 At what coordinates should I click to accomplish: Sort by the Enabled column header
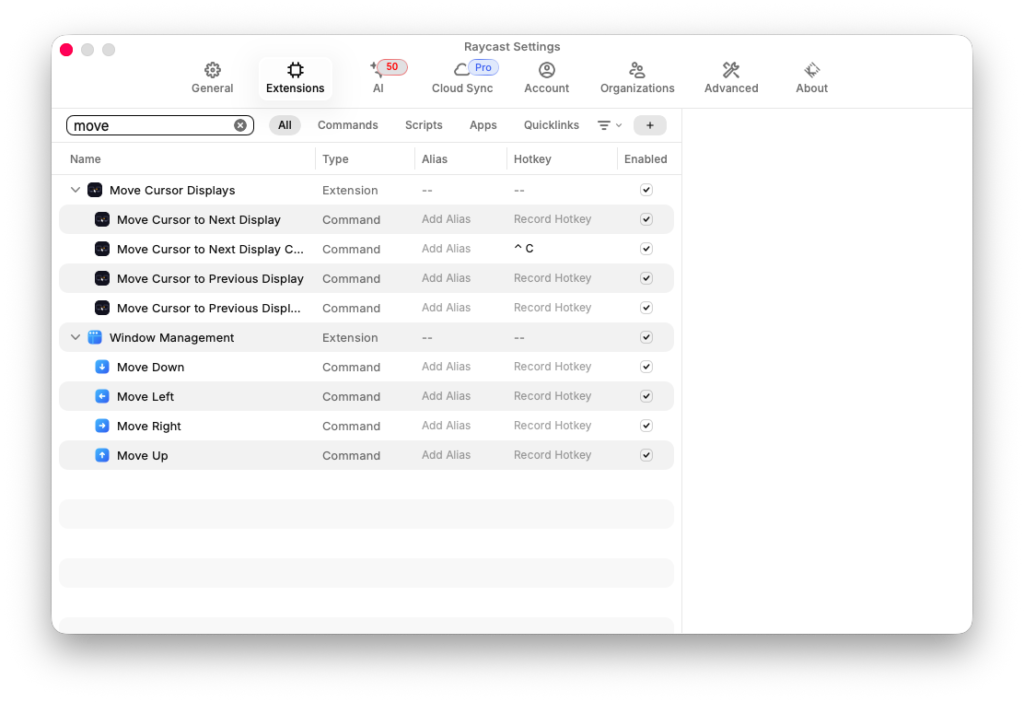pos(645,159)
